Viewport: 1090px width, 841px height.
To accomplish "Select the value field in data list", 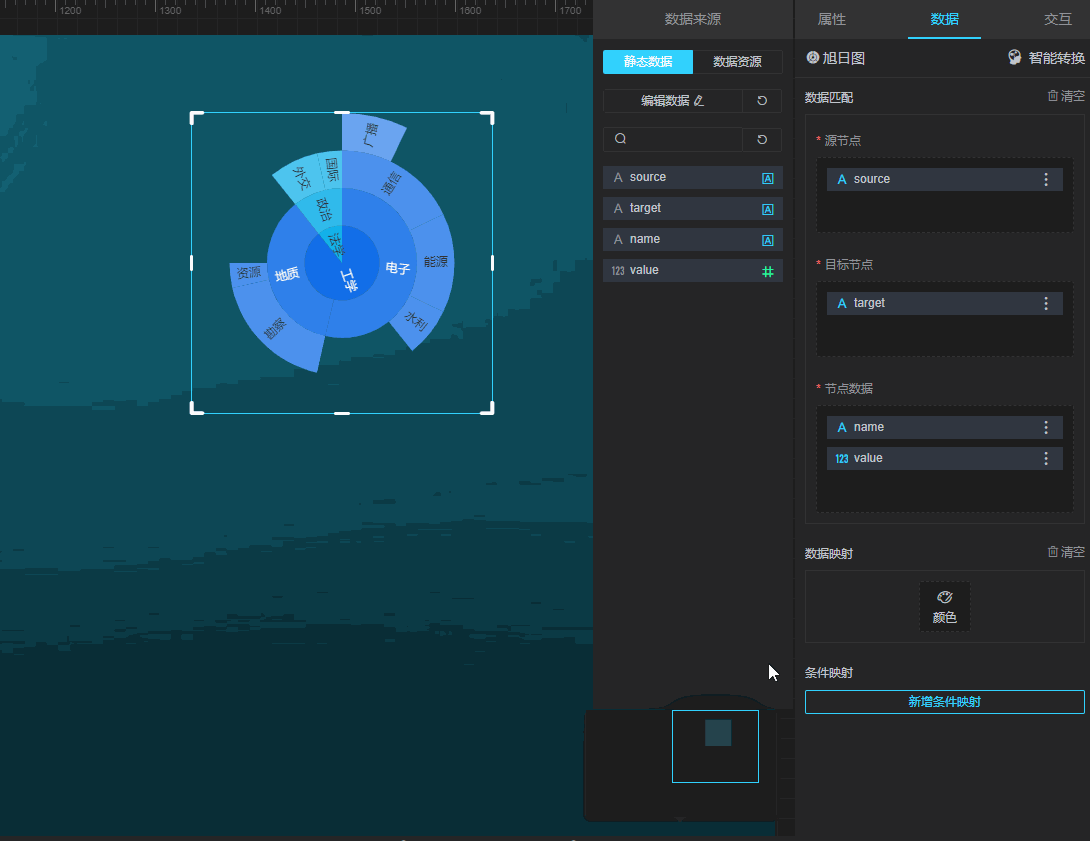I will pos(692,270).
